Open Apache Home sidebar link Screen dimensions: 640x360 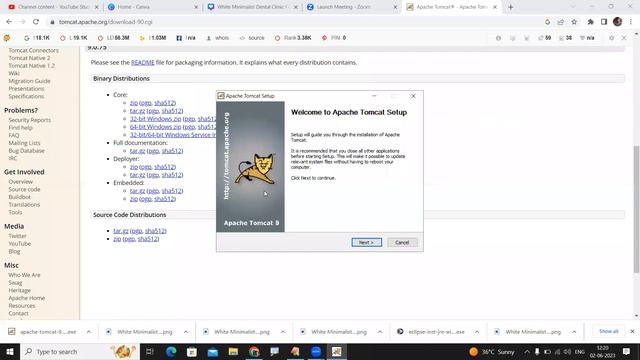[27, 298]
